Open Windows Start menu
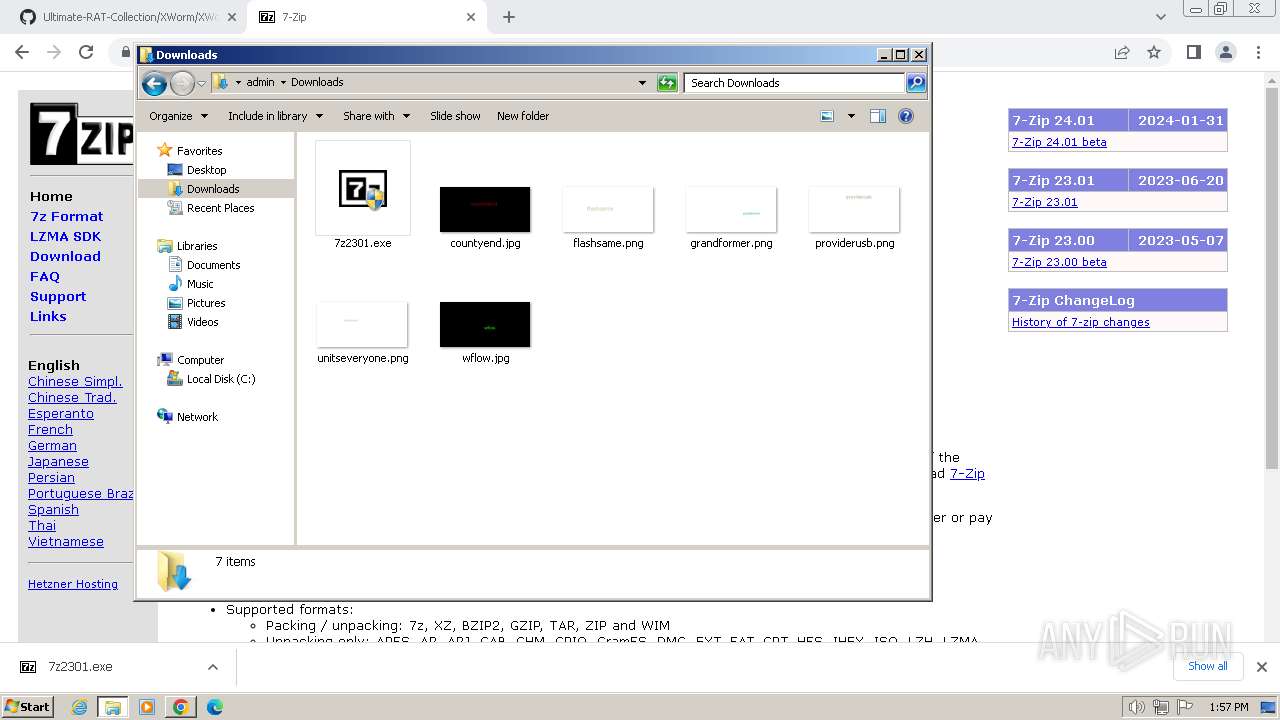 pyautogui.click(x=28, y=707)
